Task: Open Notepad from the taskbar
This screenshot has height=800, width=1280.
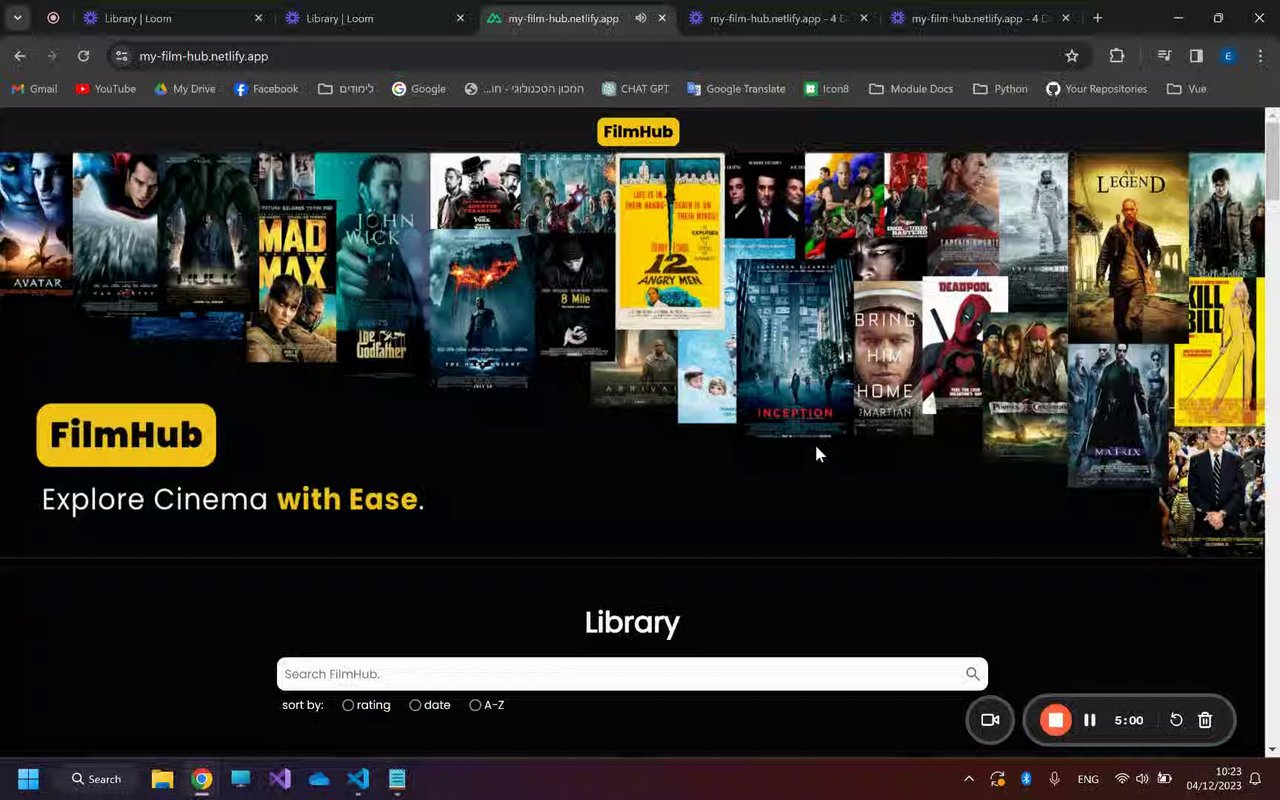Action: tap(397, 779)
